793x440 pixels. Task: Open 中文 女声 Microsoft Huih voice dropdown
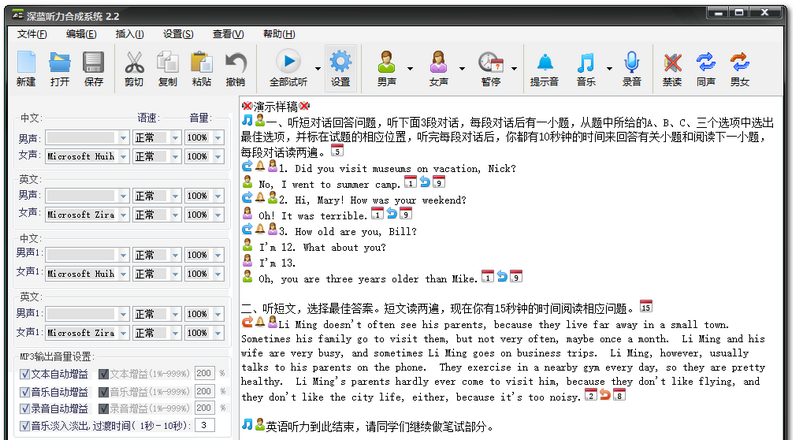tap(123, 157)
